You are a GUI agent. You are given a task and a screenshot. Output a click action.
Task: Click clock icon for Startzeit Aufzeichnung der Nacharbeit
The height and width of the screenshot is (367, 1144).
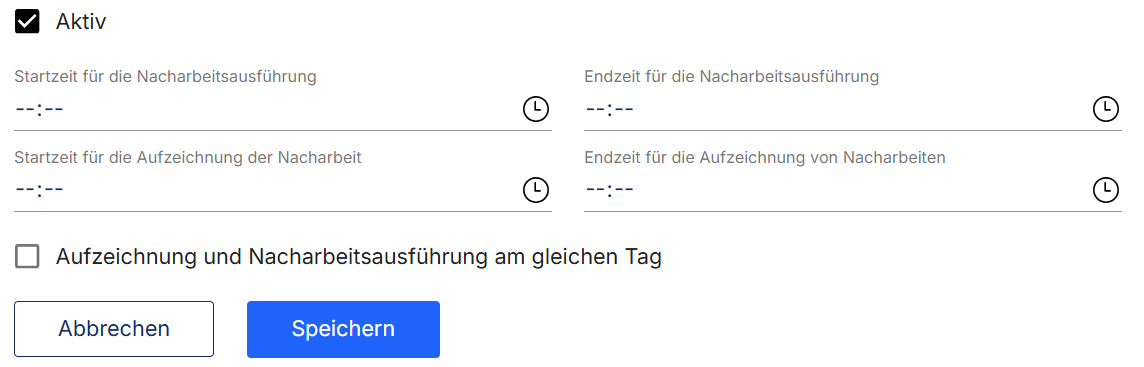(x=536, y=190)
